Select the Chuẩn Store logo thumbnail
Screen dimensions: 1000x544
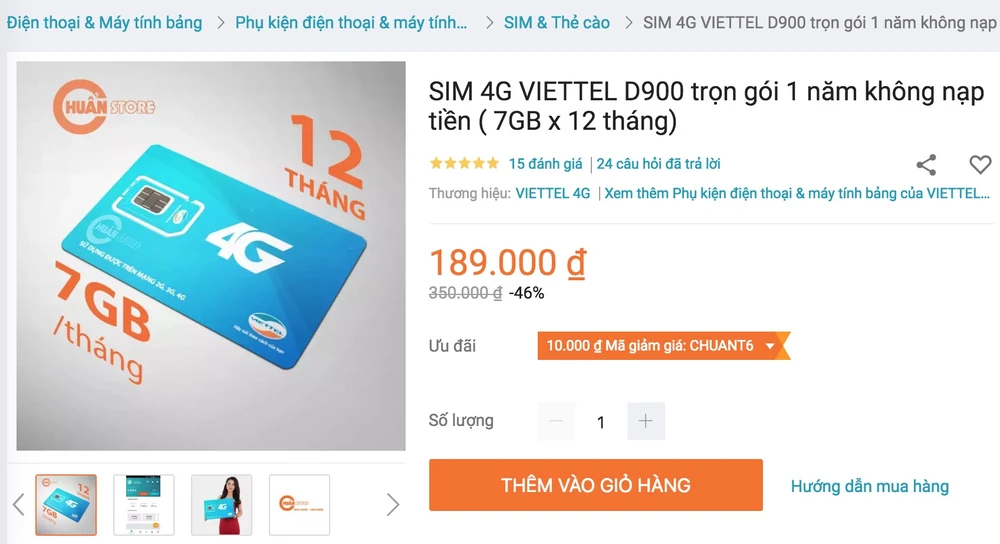coord(299,504)
